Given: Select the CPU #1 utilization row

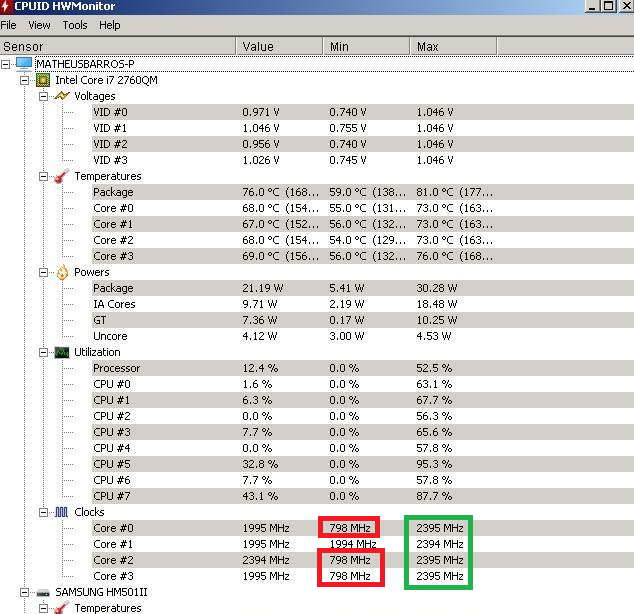Looking at the screenshot, I should tap(363, 400).
